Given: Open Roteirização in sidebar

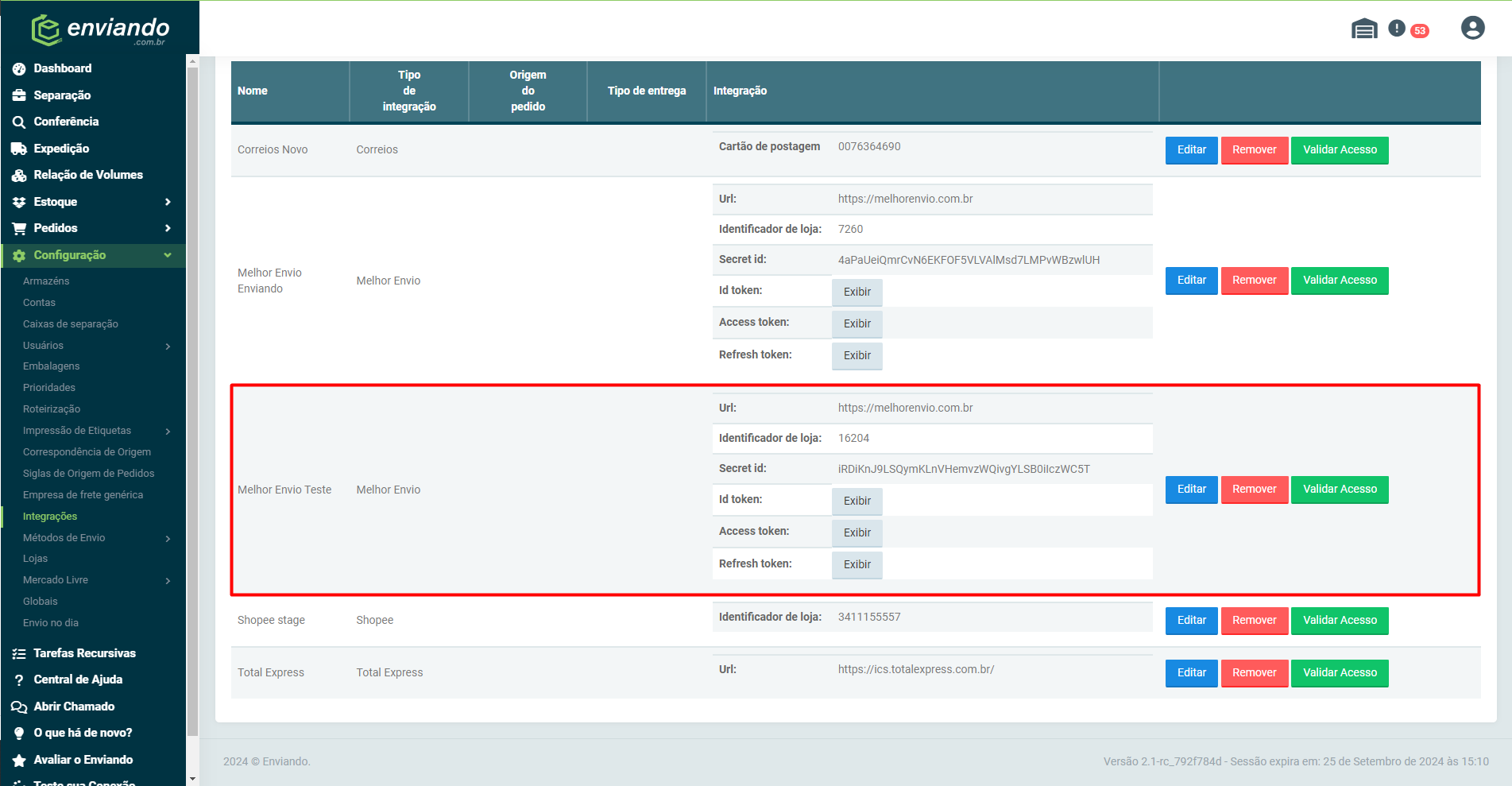Looking at the screenshot, I should click(x=52, y=409).
